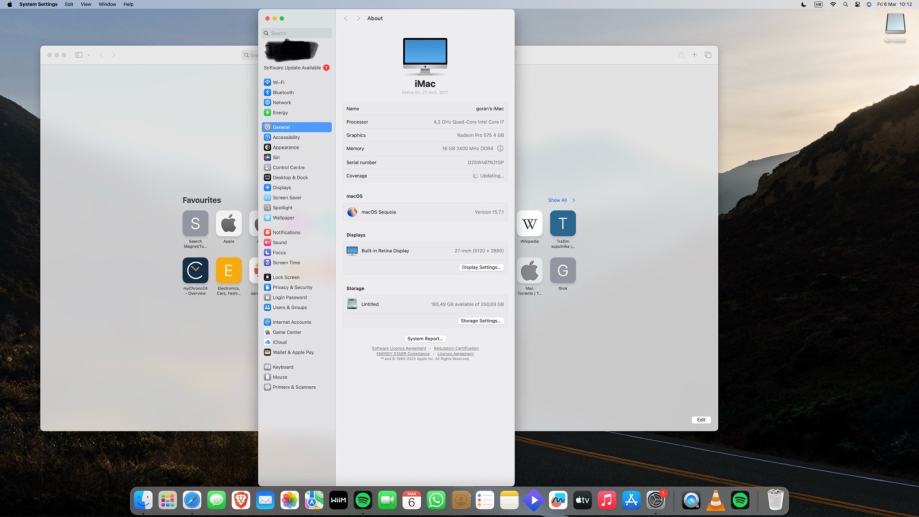Click the Display Settings button
Image resolution: width=919 pixels, height=517 pixels.
pos(481,267)
